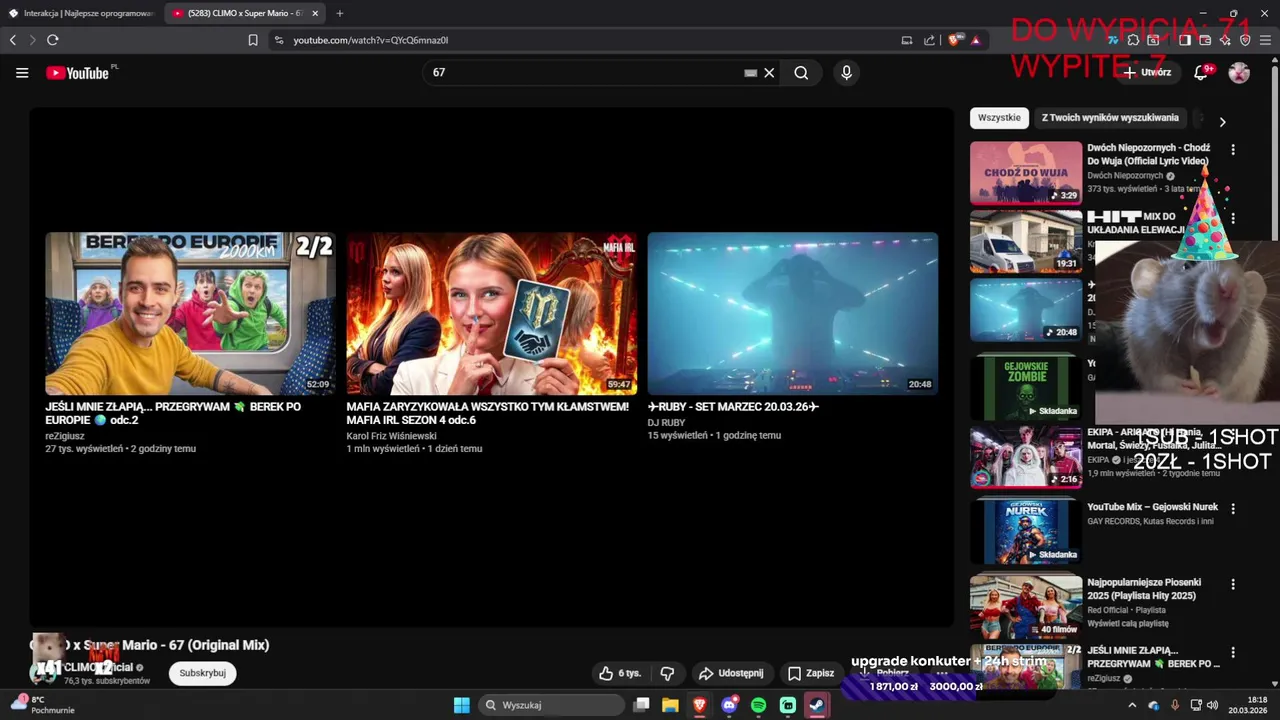
Task: Click the Utwórz create button
Action: tap(1147, 72)
